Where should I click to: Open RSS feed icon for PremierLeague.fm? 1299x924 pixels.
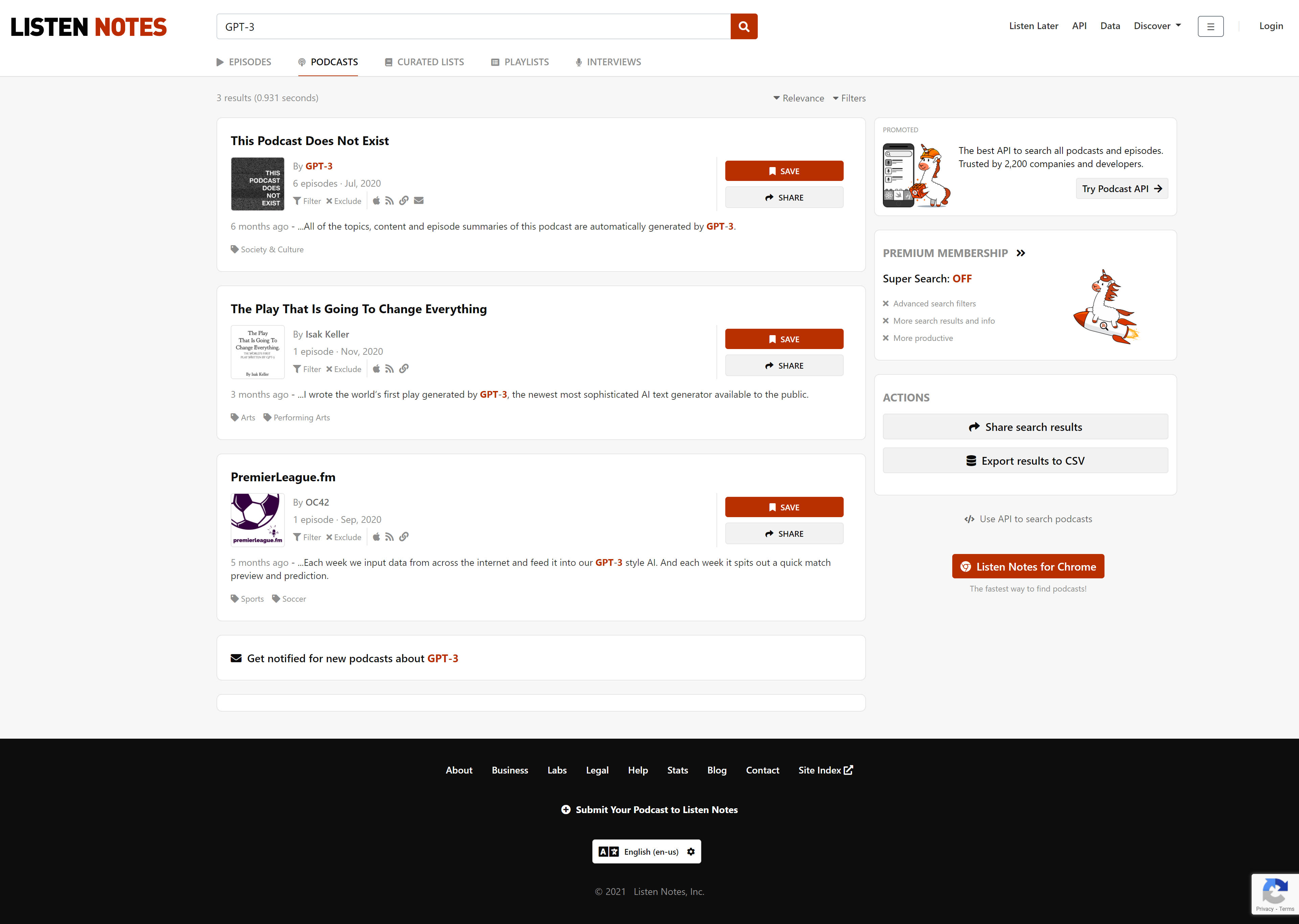(x=389, y=536)
